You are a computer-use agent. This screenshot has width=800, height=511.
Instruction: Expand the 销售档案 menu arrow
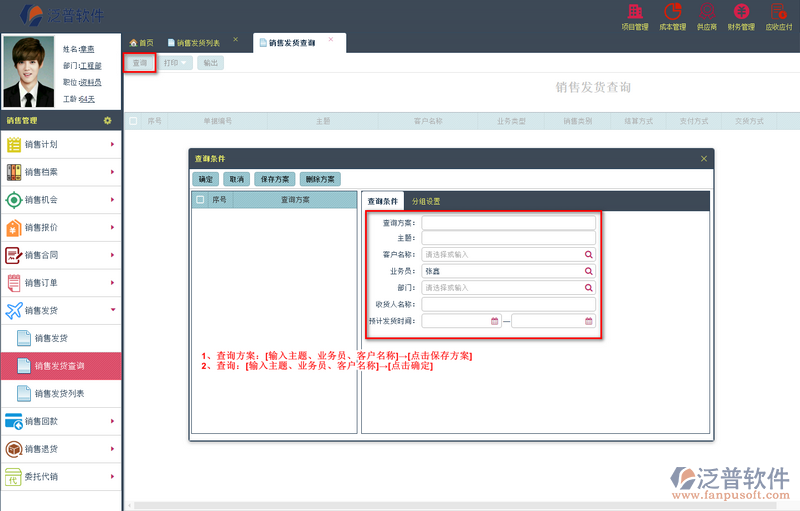point(112,172)
